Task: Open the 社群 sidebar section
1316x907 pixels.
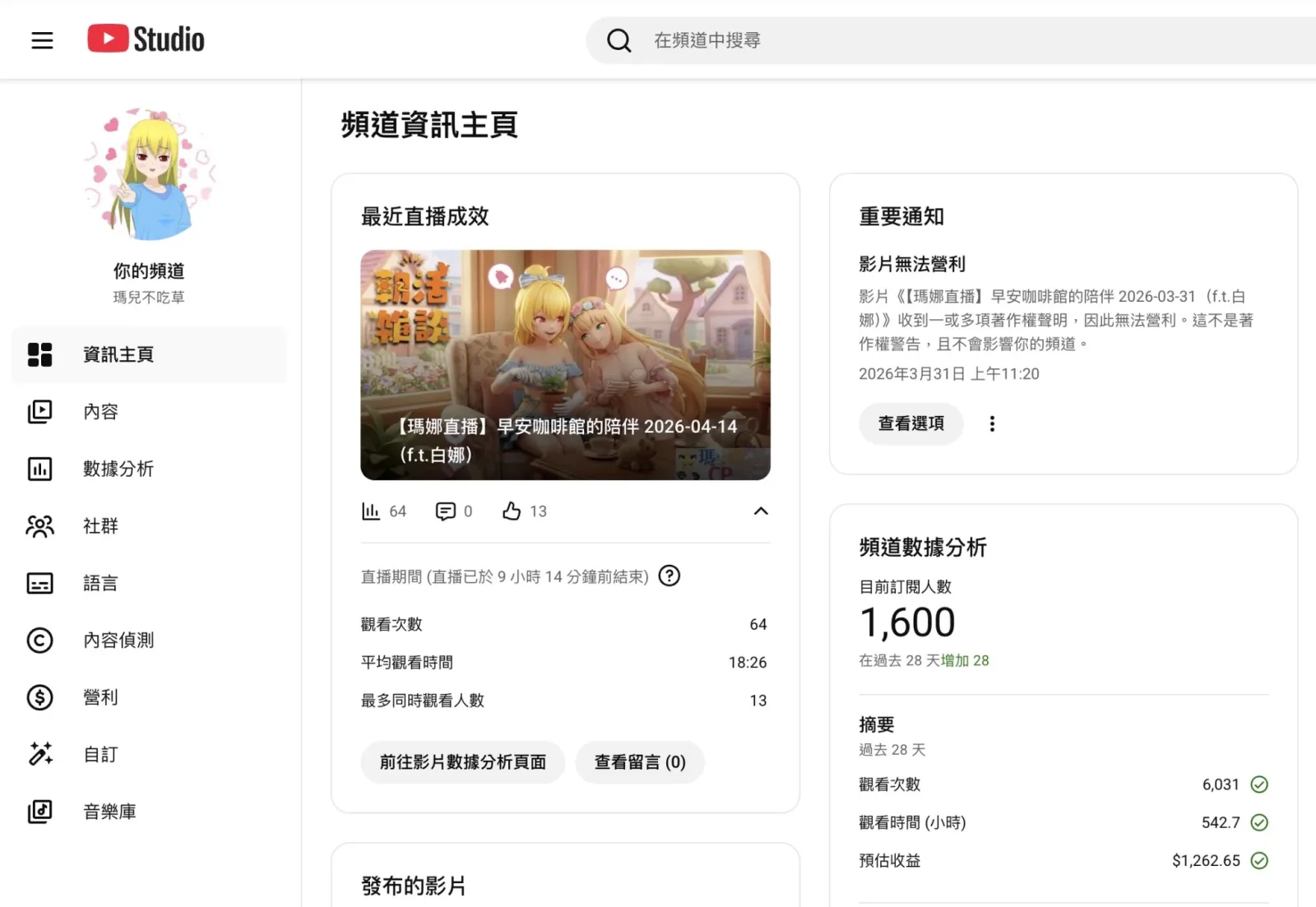Action: (x=150, y=525)
